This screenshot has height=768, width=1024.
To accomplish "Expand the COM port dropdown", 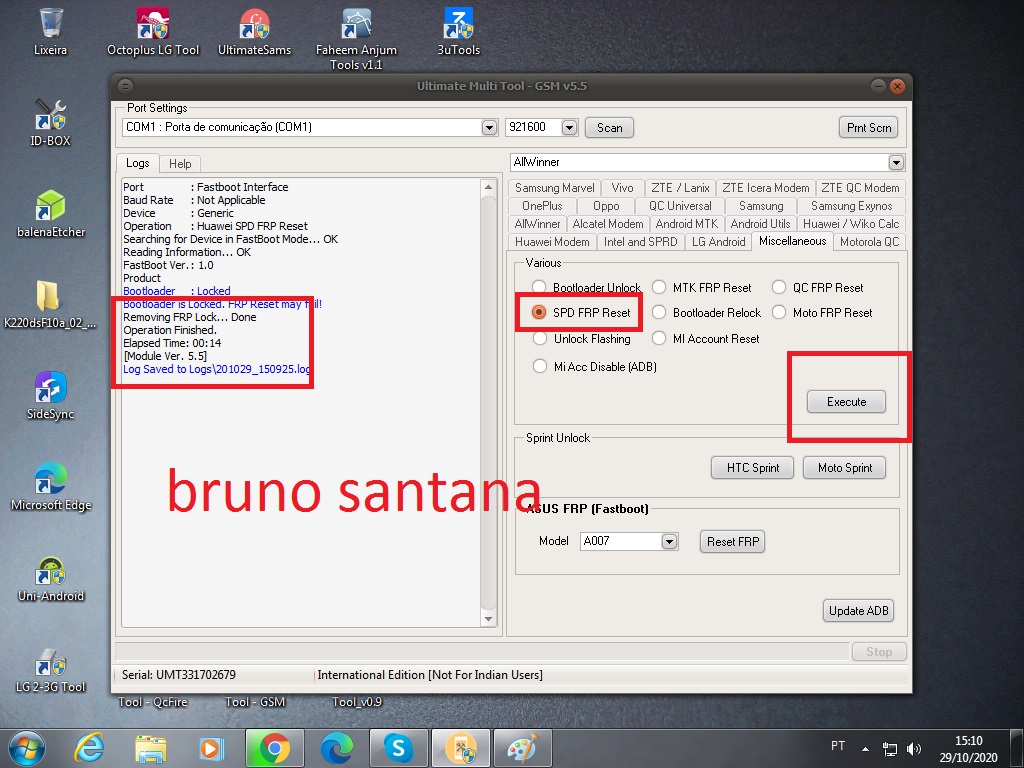I will [x=489, y=127].
